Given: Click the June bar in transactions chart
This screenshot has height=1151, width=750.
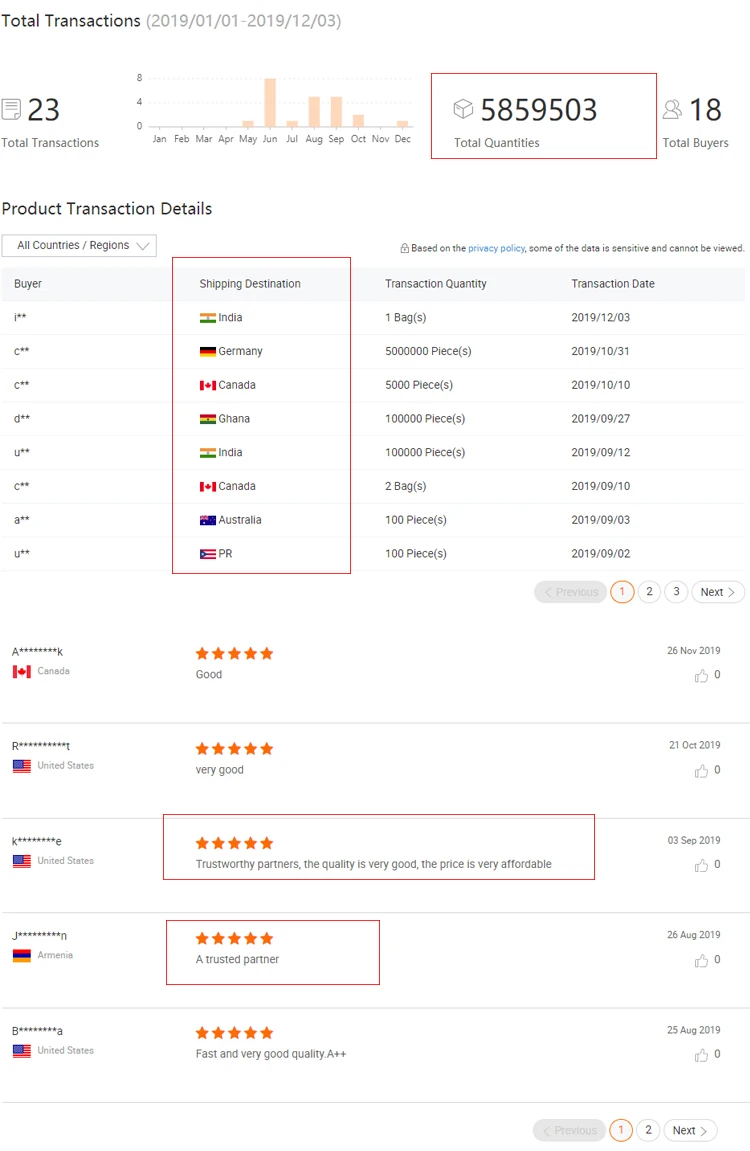Looking at the screenshot, I should (x=270, y=102).
